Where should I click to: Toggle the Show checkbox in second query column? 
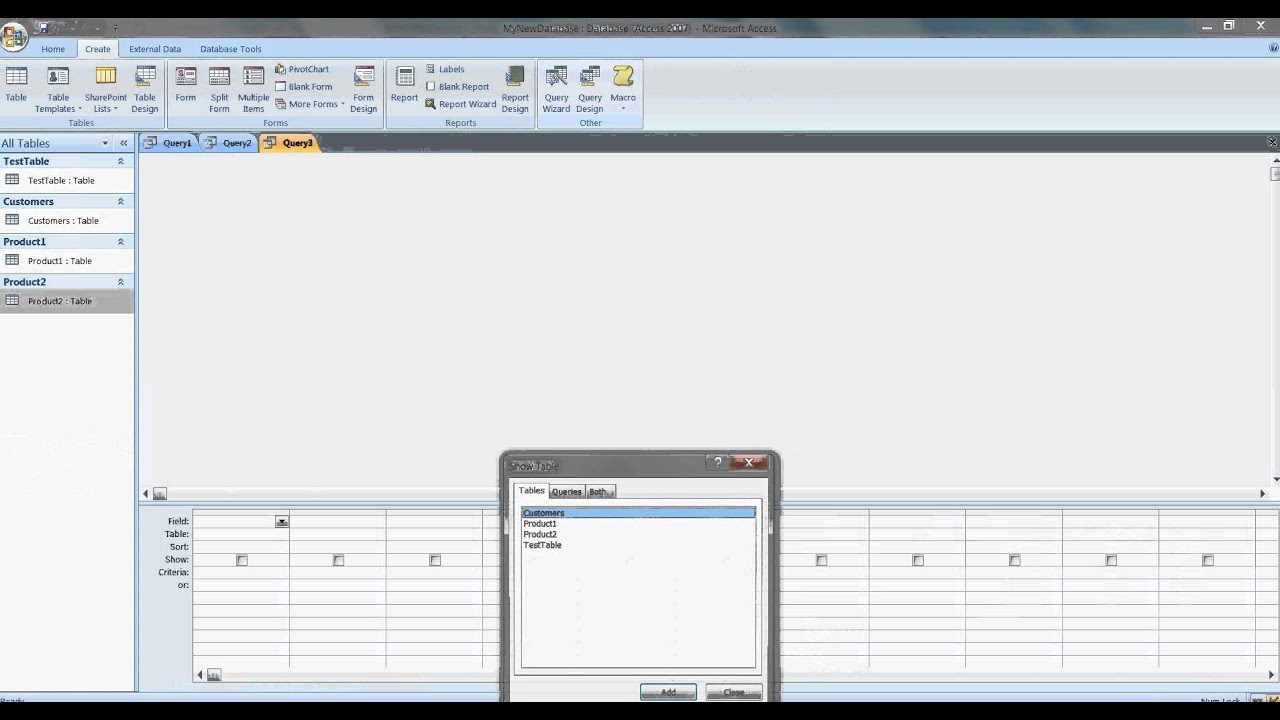pos(338,560)
